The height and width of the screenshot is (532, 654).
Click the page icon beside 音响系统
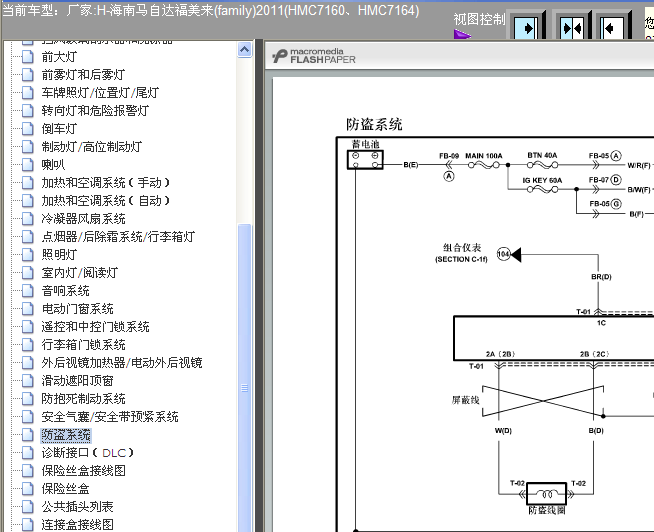pyautogui.click(x=28, y=290)
